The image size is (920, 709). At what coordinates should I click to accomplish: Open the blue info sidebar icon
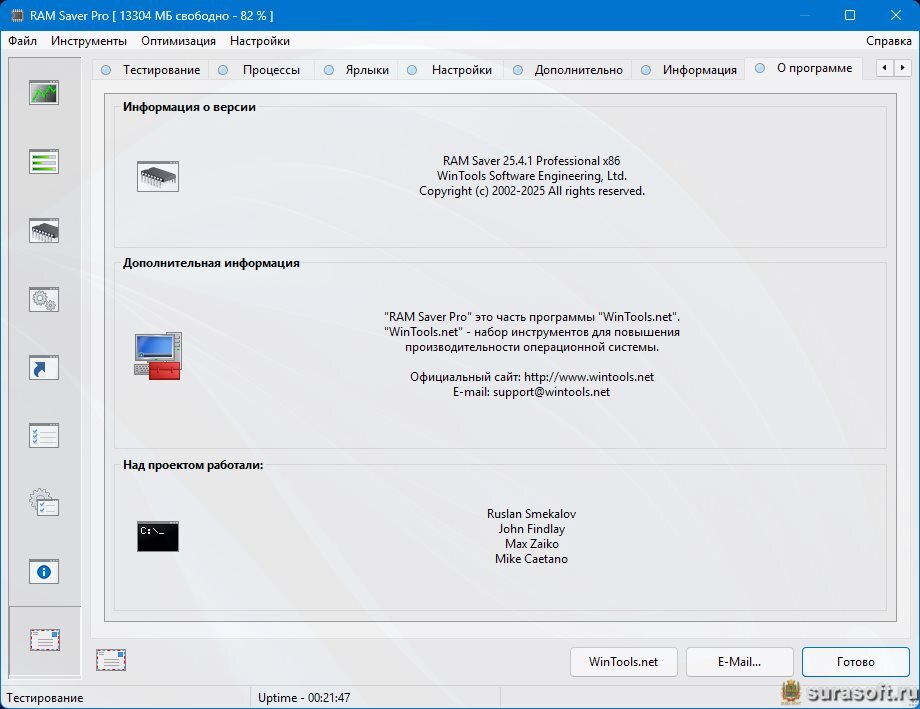pyautogui.click(x=44, y=572)
